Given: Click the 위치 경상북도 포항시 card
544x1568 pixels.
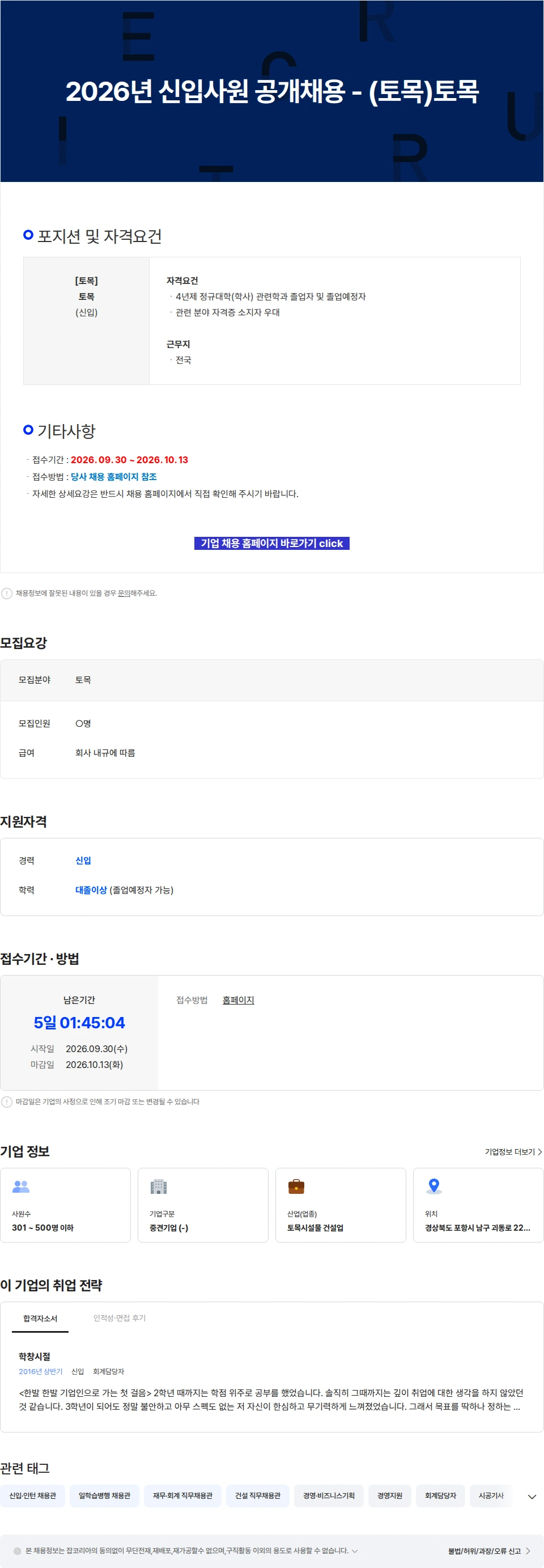Looking at the screenshot, I should [478, 1205].
